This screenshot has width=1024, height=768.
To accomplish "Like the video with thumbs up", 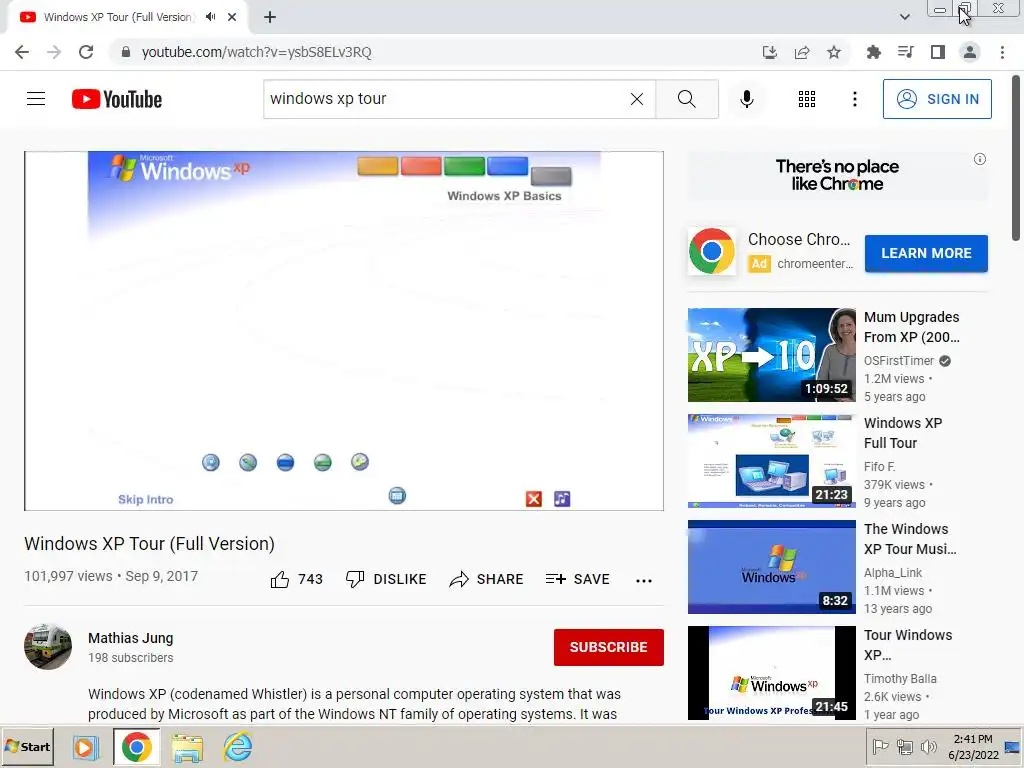I will tap(296, 579).
